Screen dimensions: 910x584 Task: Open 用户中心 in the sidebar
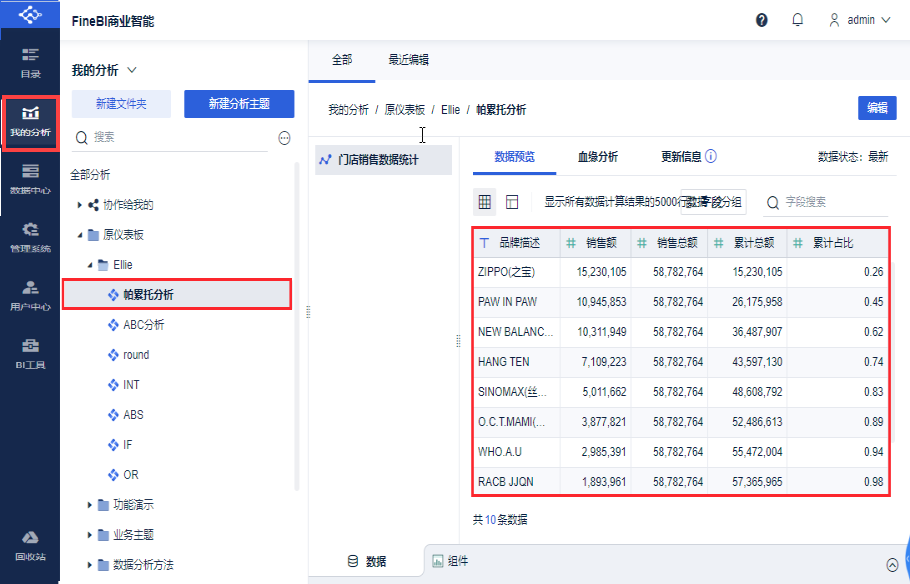click(30, 295)
